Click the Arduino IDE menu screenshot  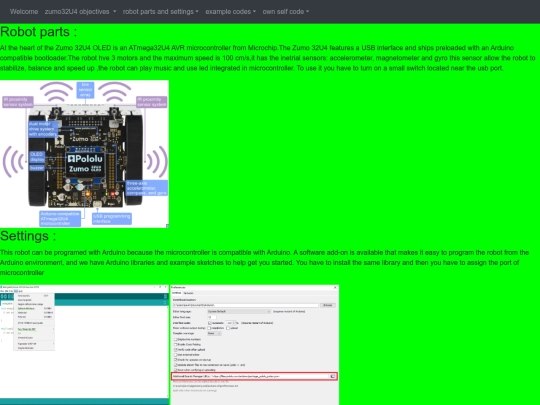click(x=84, y=345)
